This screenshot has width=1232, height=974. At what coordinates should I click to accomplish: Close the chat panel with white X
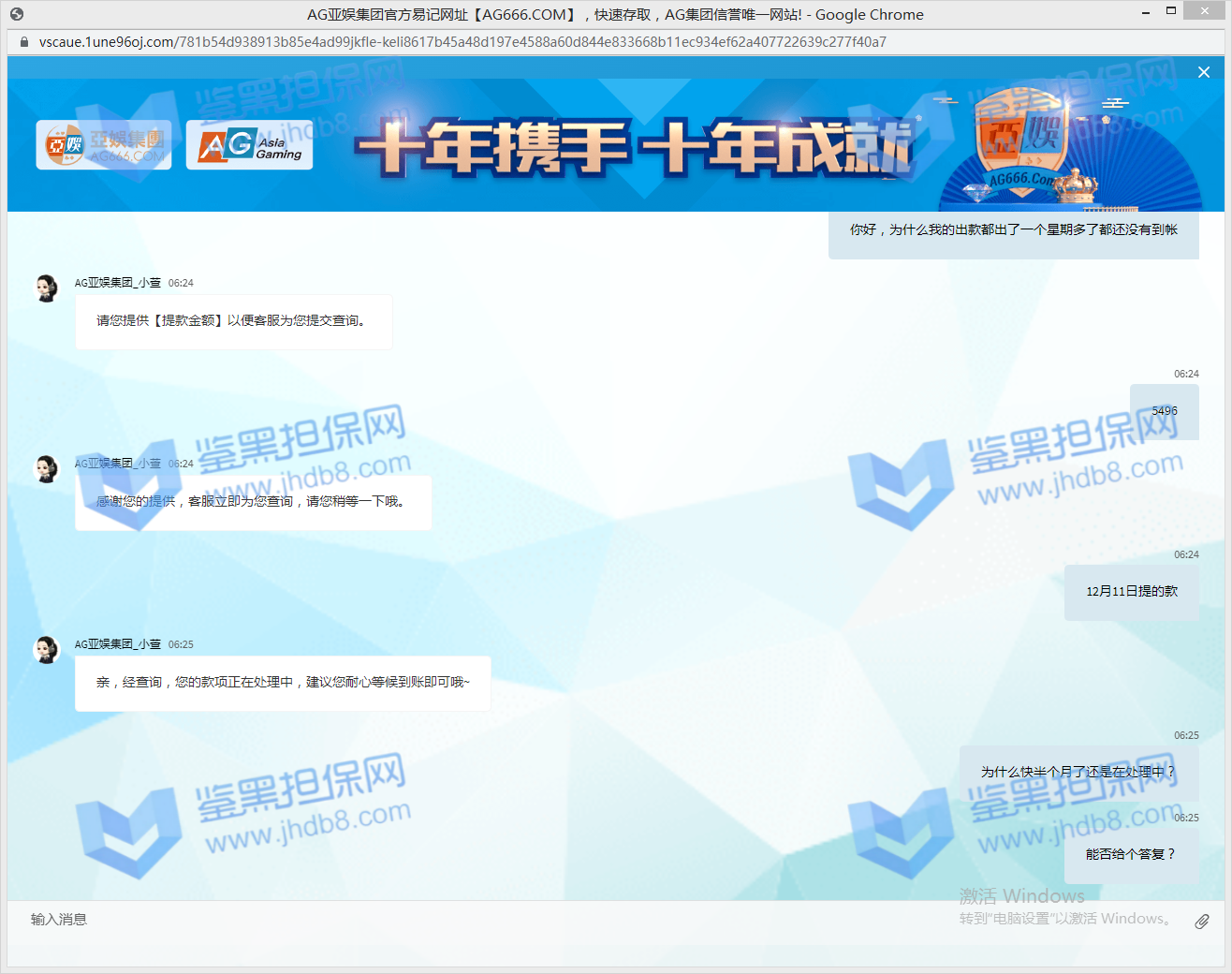1204,72
